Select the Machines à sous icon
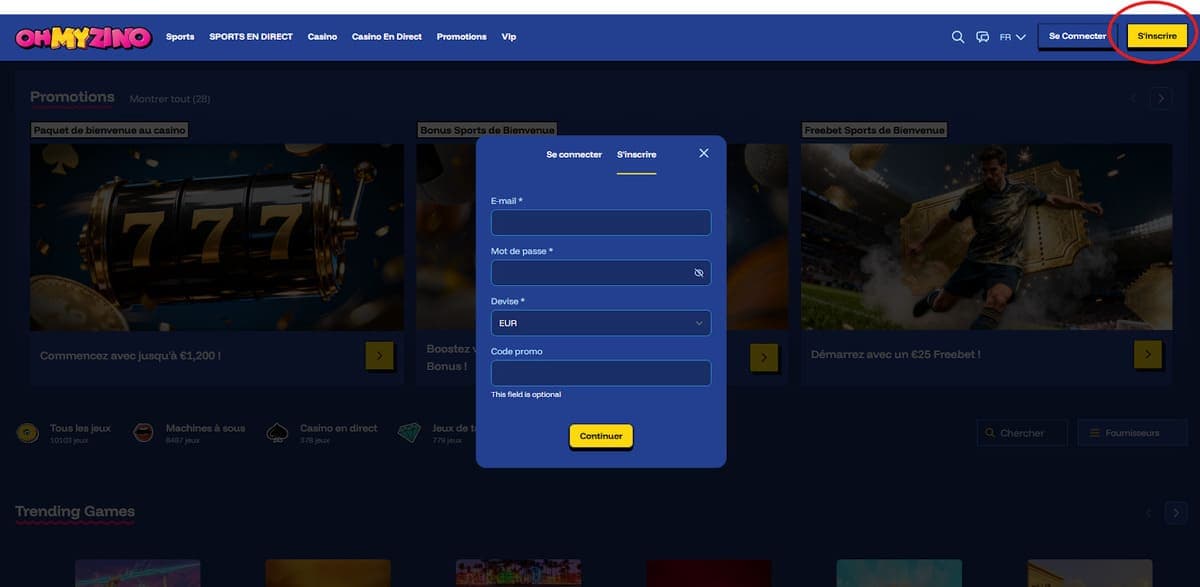This screenshot has width=1200, height=587. click(x=144, y=433)
